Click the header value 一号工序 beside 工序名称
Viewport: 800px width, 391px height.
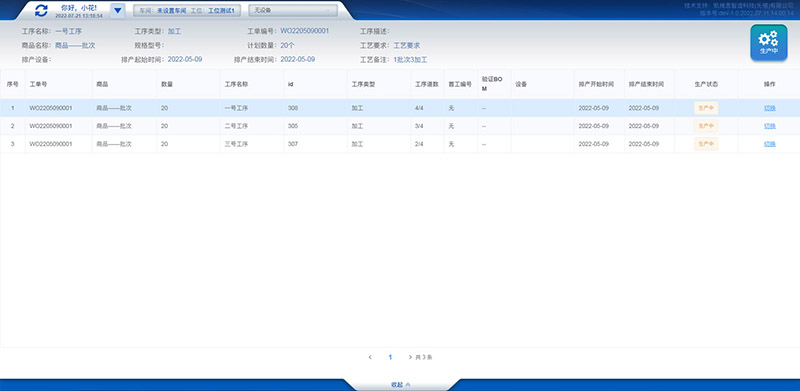point(68,31)
